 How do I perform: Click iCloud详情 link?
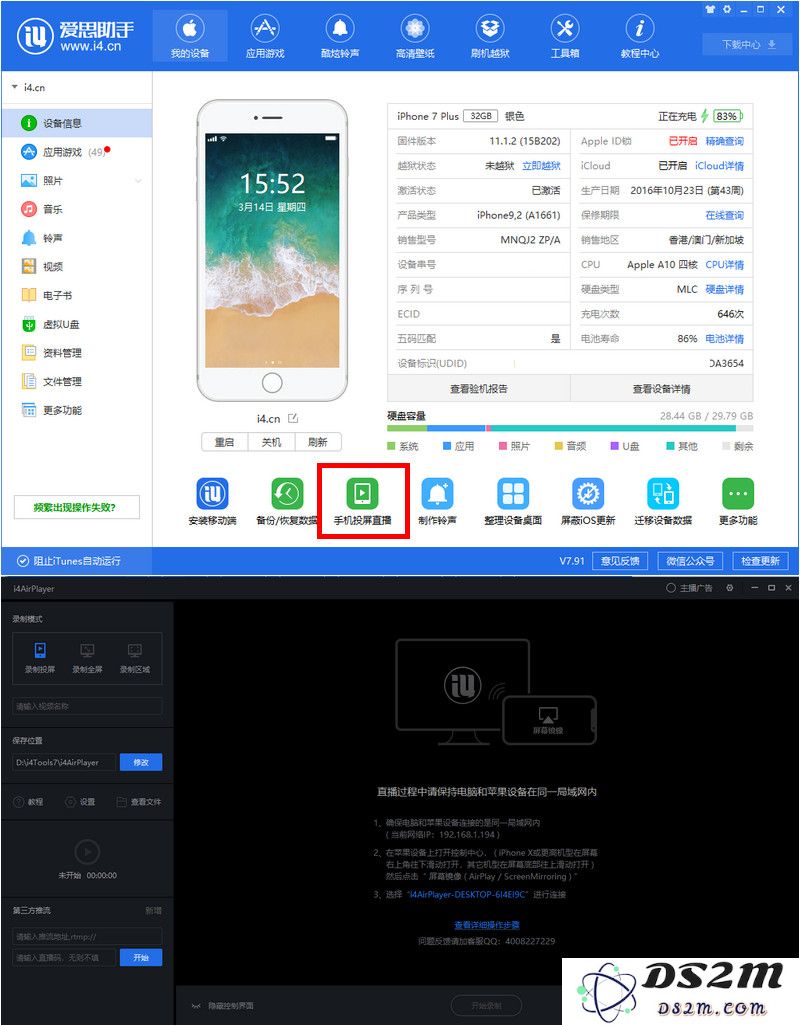tap(720, 166)
